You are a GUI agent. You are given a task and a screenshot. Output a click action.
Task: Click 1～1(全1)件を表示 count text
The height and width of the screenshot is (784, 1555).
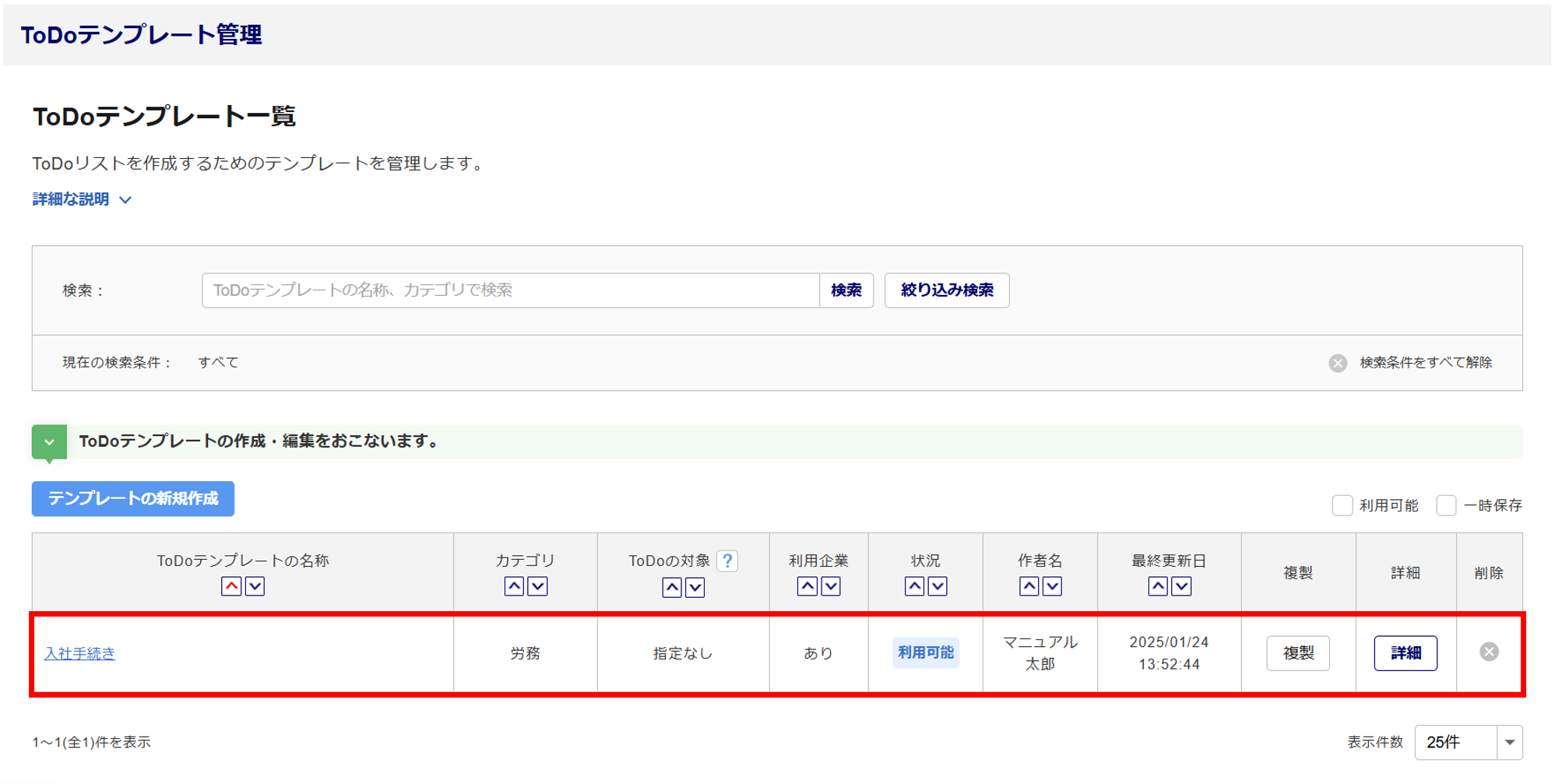(91, 742)
